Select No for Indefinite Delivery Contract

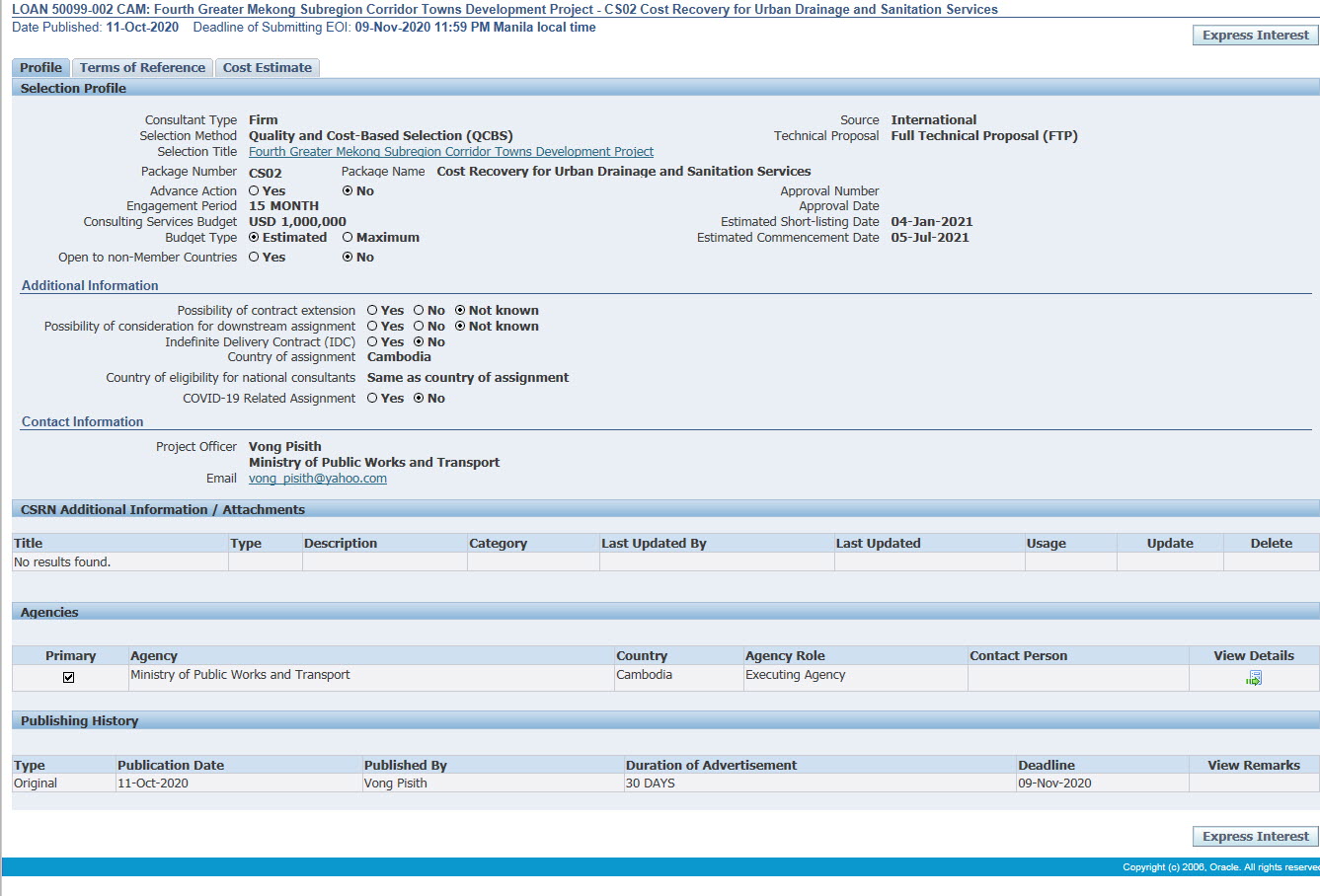coord(419,342)
